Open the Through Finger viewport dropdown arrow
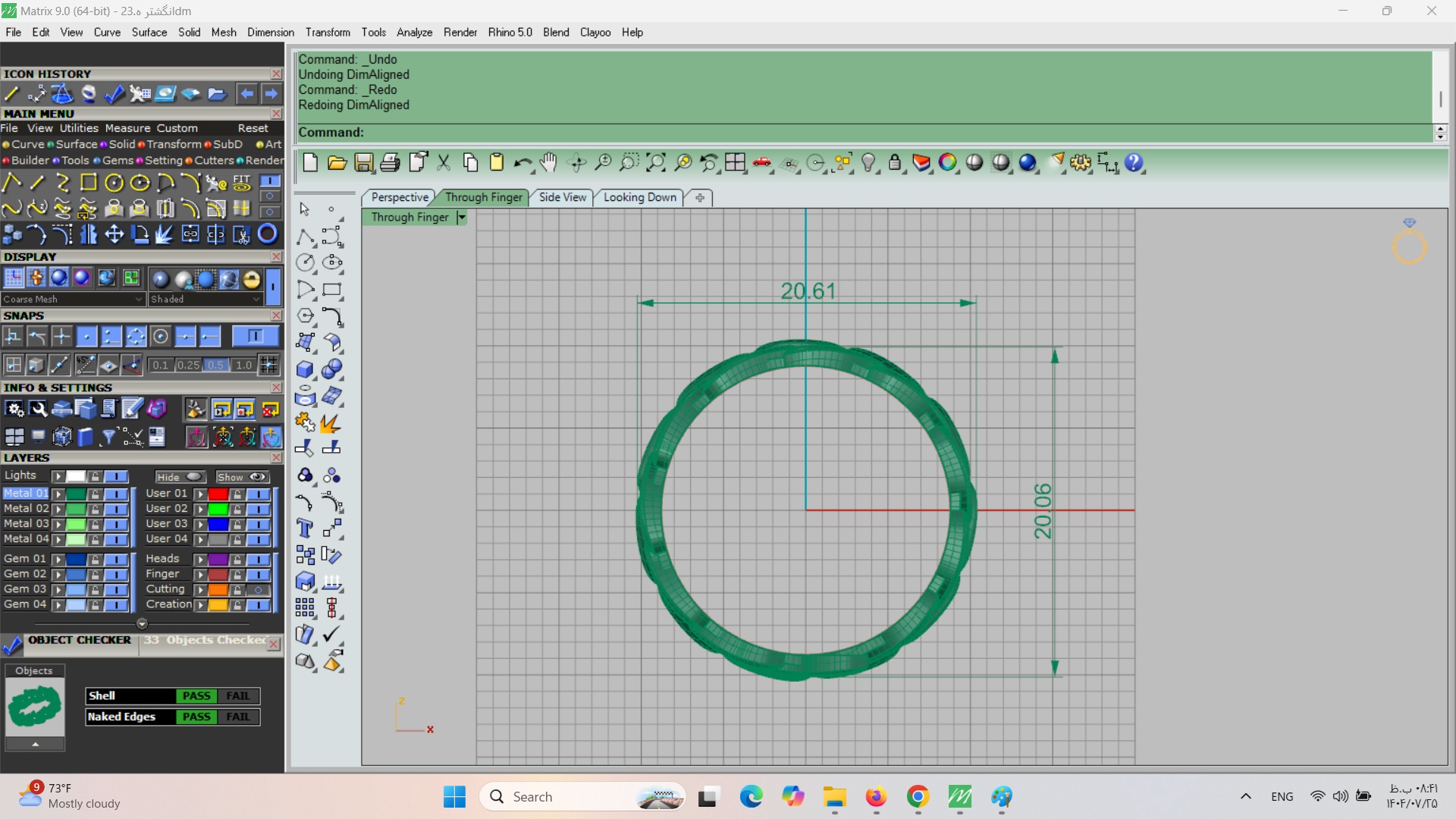The width and height of the screenshot is (1456, 819). pos(461,218)
